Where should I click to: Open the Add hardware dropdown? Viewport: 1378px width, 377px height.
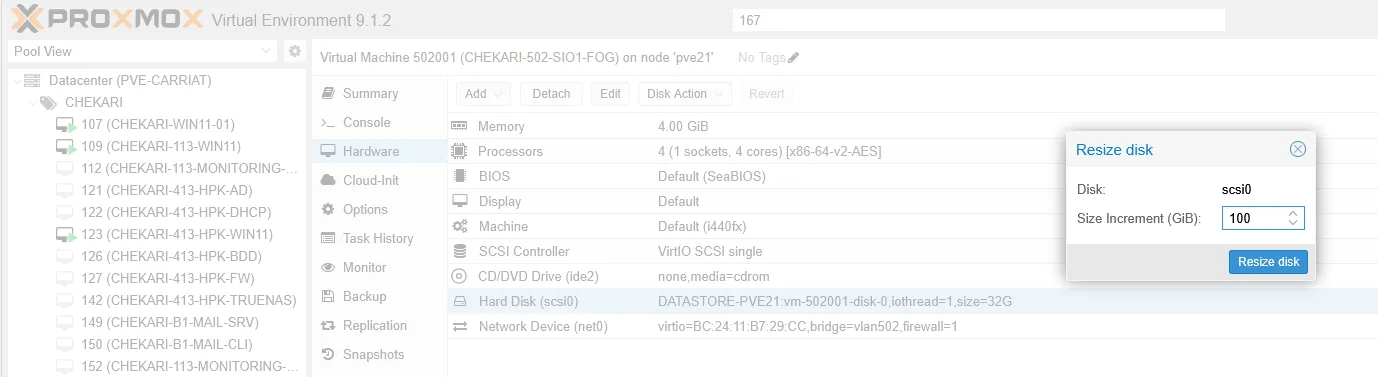point(484,94)
